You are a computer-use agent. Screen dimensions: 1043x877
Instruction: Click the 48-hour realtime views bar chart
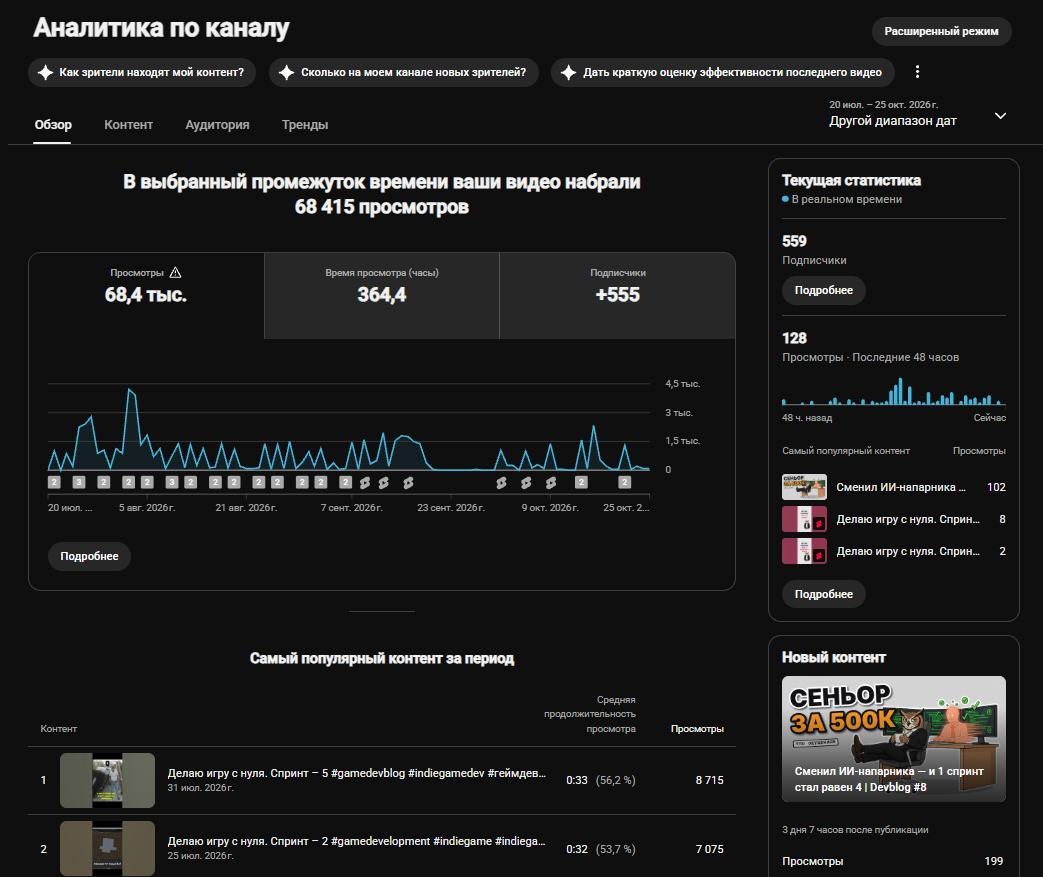(x=893, y=391)
